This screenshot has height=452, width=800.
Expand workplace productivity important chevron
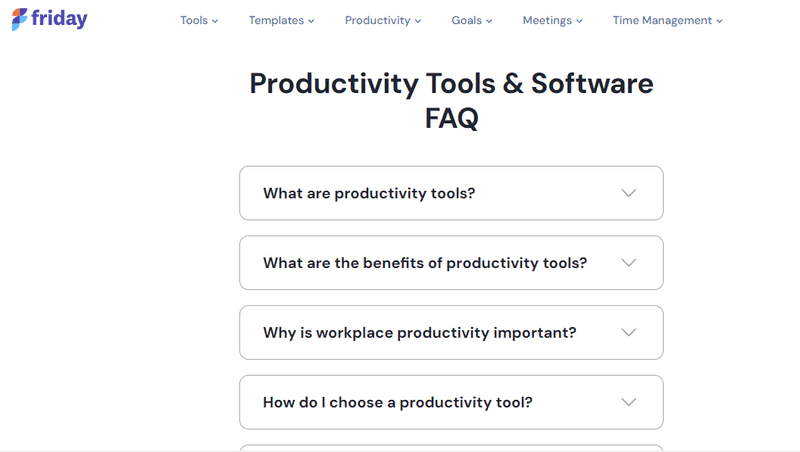tap(629, 333)
